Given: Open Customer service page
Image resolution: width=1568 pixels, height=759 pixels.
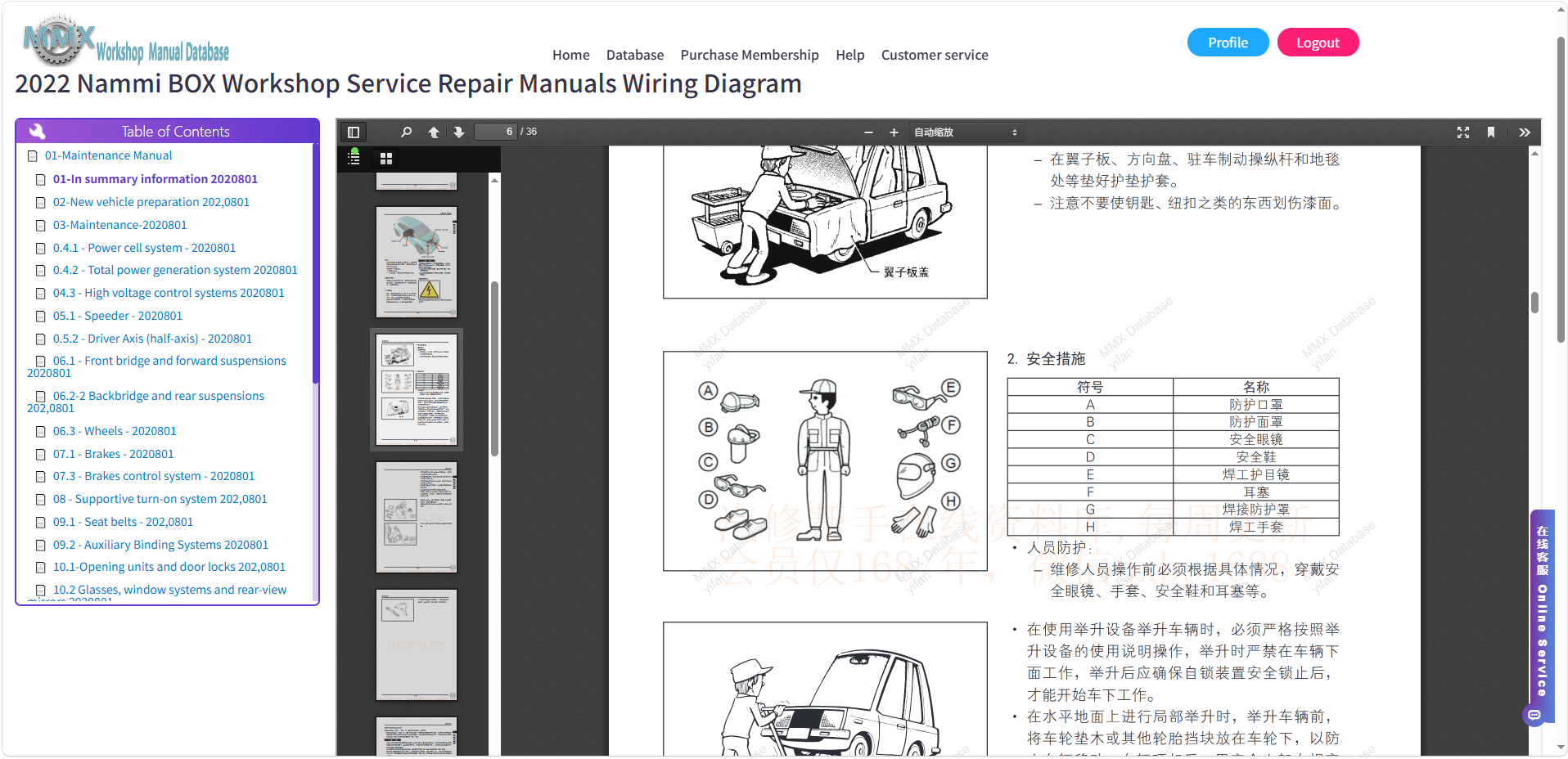Looking at the screenshot, I should click(935, 55).
